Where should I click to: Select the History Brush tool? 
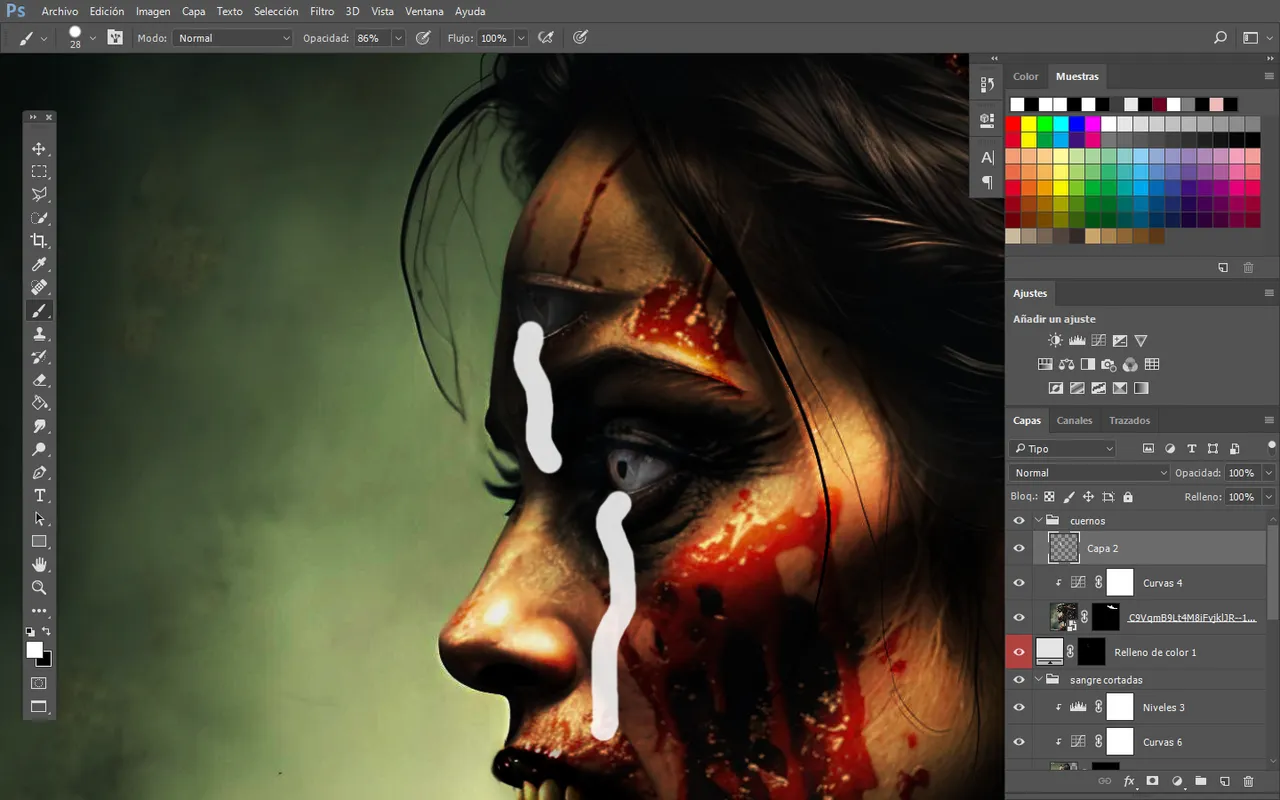pyautogui.click(x=39, y=357)
